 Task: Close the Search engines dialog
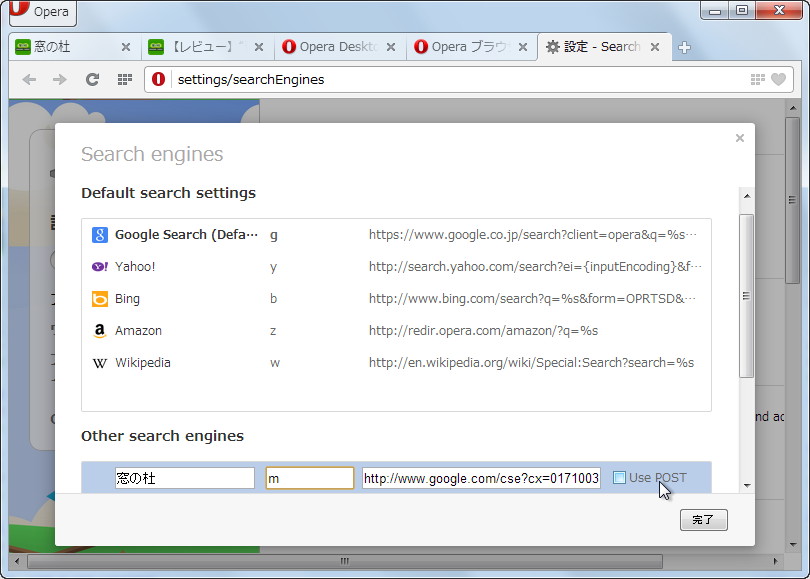[739, 138]
